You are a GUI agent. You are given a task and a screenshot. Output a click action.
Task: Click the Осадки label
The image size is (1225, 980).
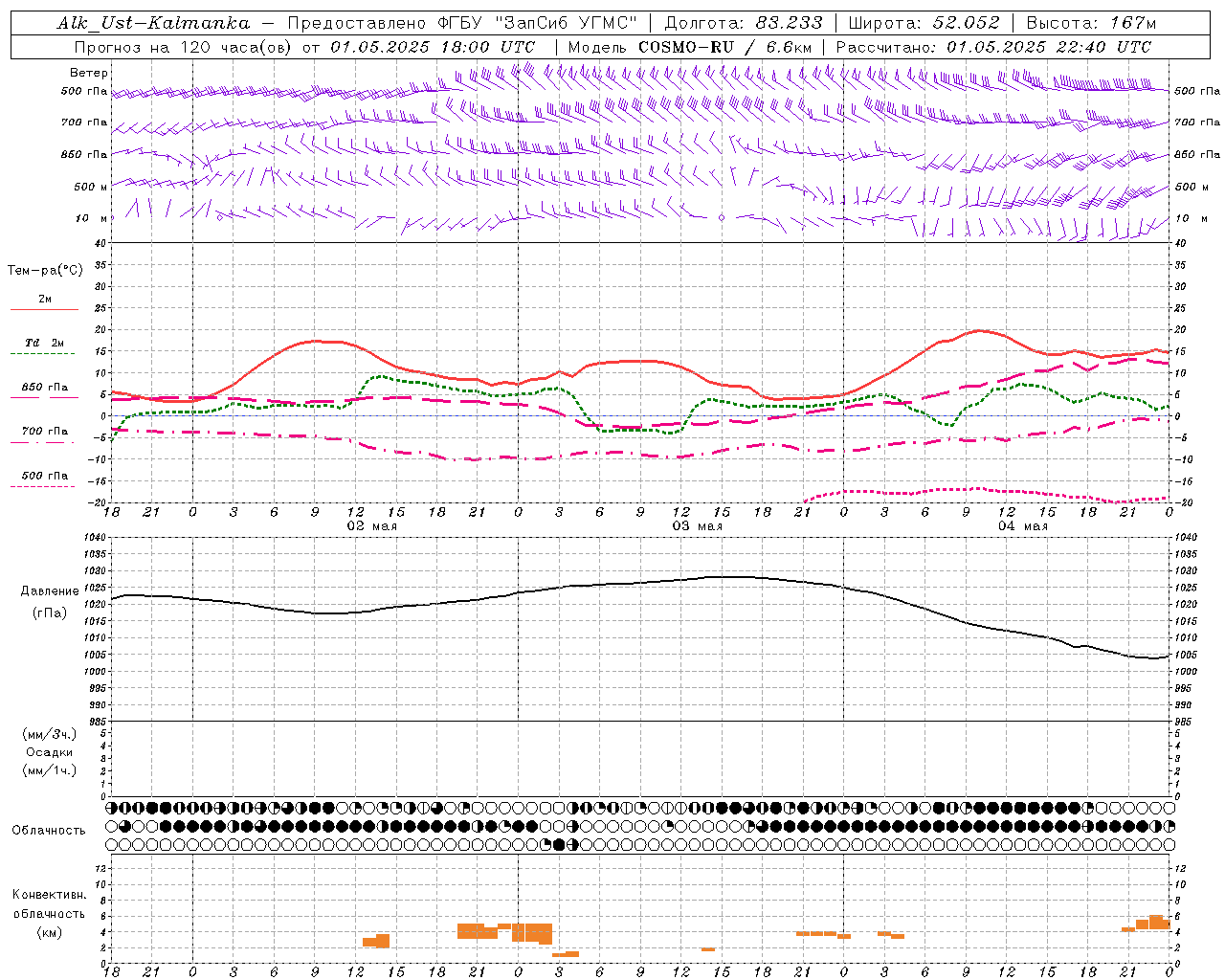[50, 752]
